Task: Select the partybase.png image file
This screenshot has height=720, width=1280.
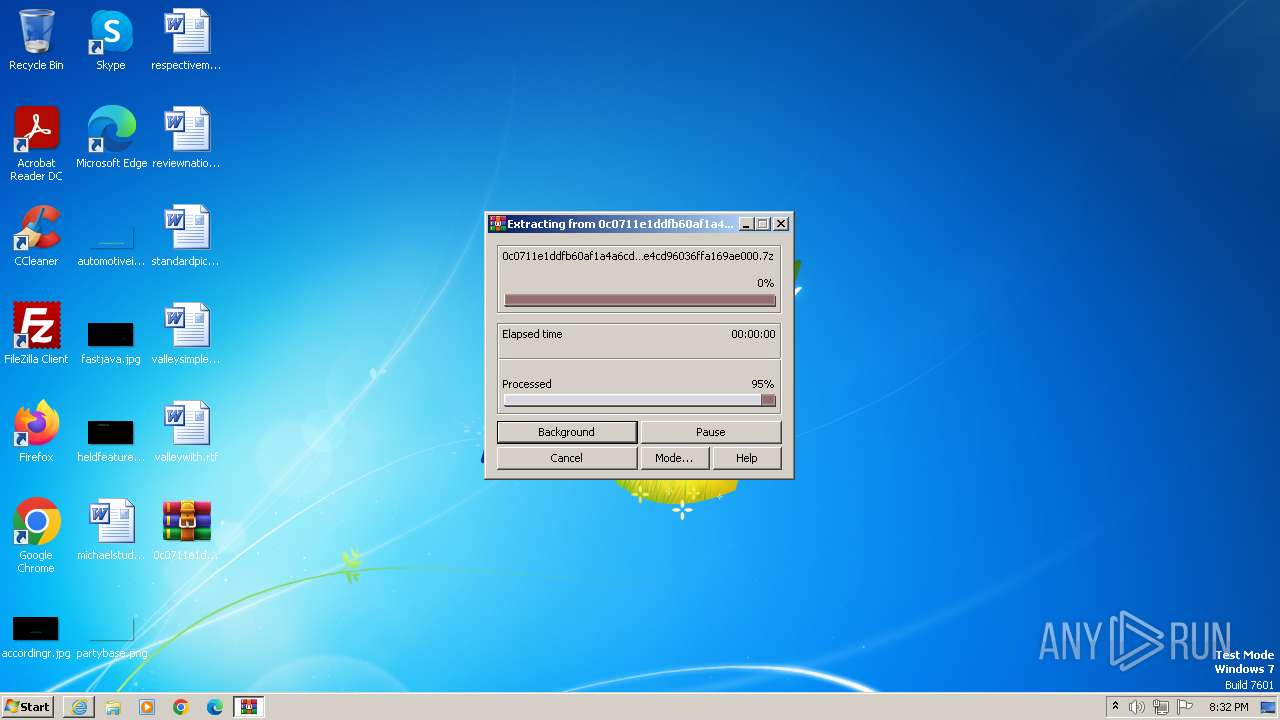Action: tap(111, 637)
